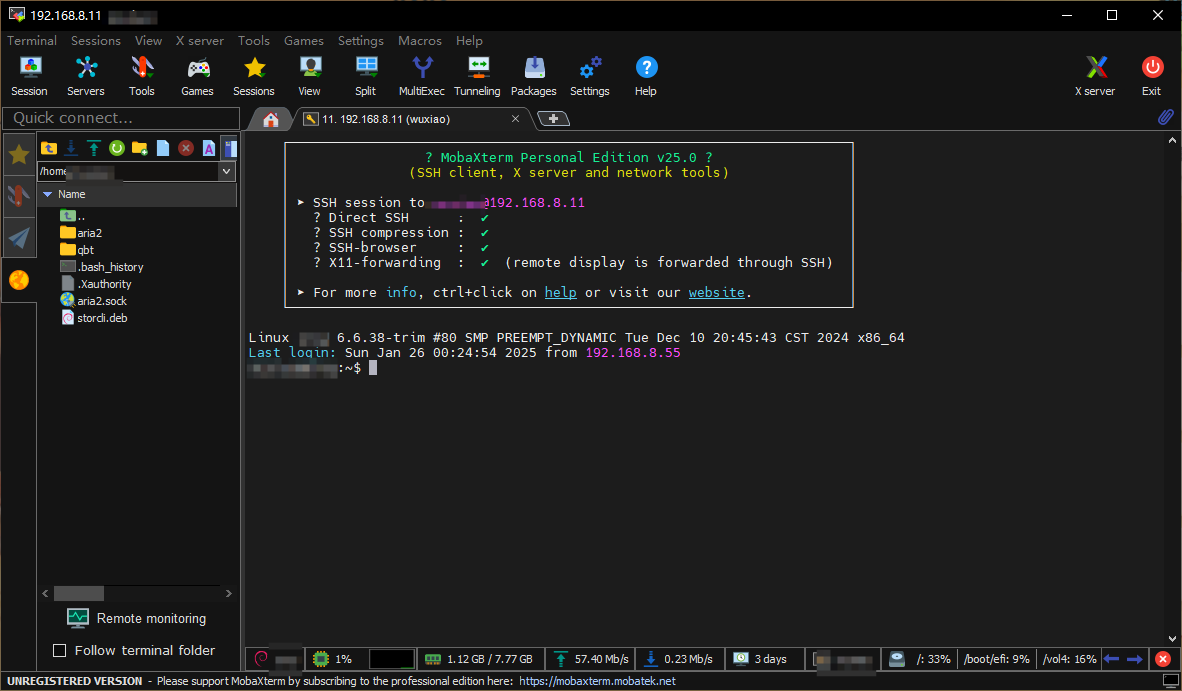Split the terminal with the Split button
Image resolution: width=1182 pixels, height=691 pixels.
tap(366, 76)
